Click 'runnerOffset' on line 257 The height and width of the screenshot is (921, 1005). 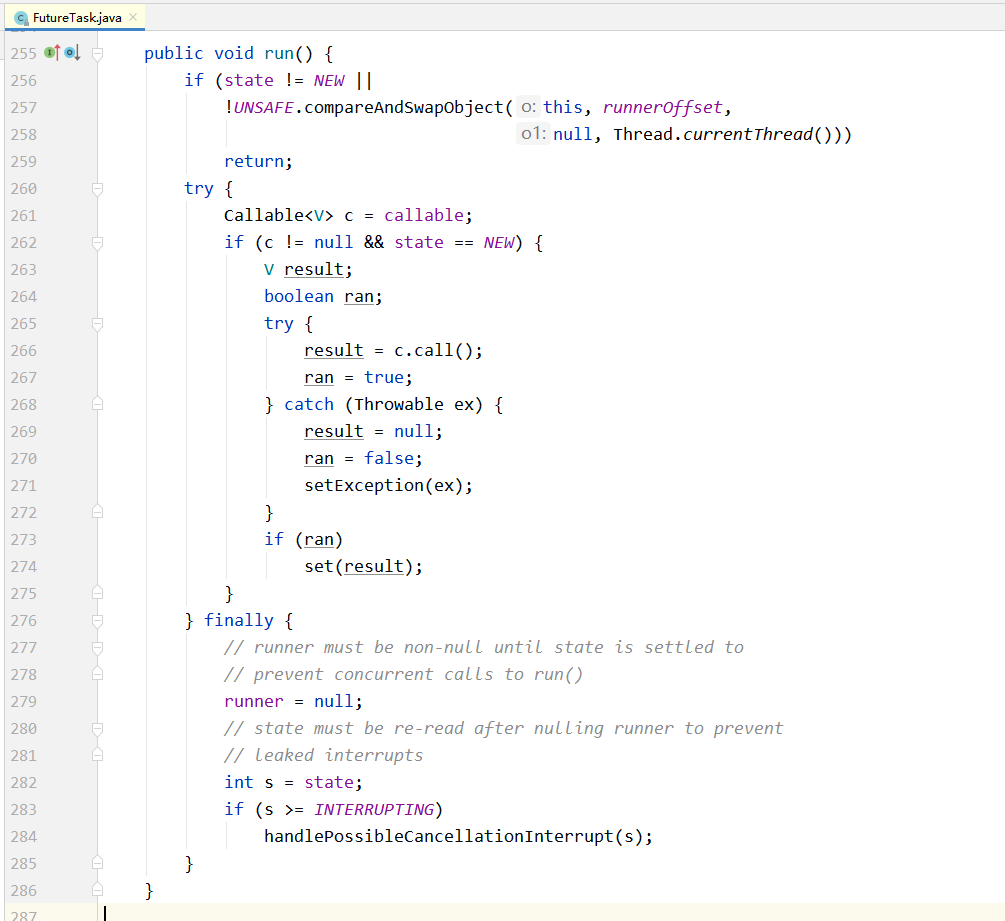[x=663, y=107]
